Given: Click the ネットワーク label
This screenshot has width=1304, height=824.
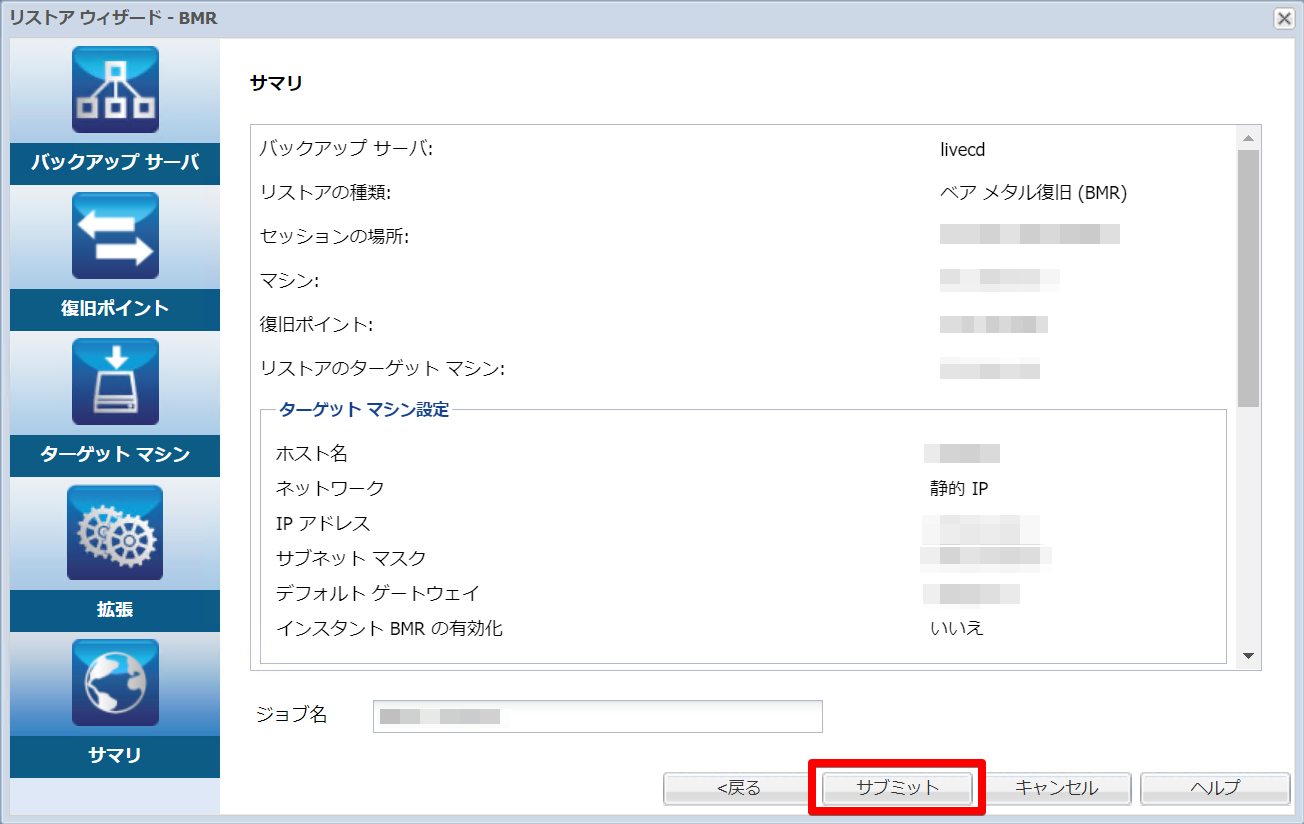Looking at the screenshot, I should (330, 489).
